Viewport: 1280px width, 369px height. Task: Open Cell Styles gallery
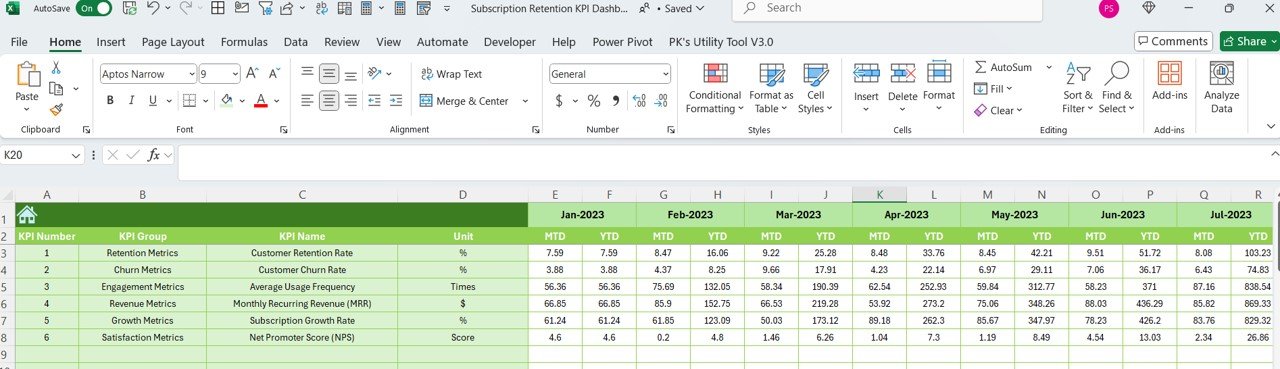(815, 88)
